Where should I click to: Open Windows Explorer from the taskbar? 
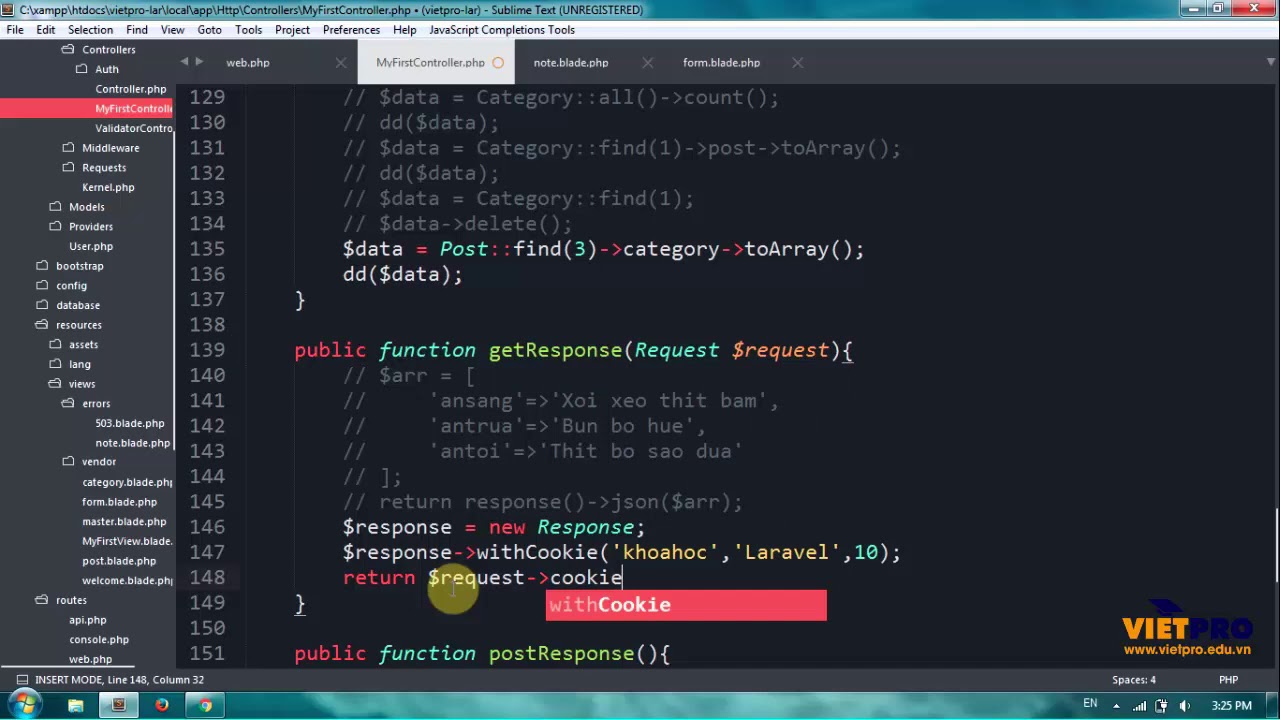75,705
